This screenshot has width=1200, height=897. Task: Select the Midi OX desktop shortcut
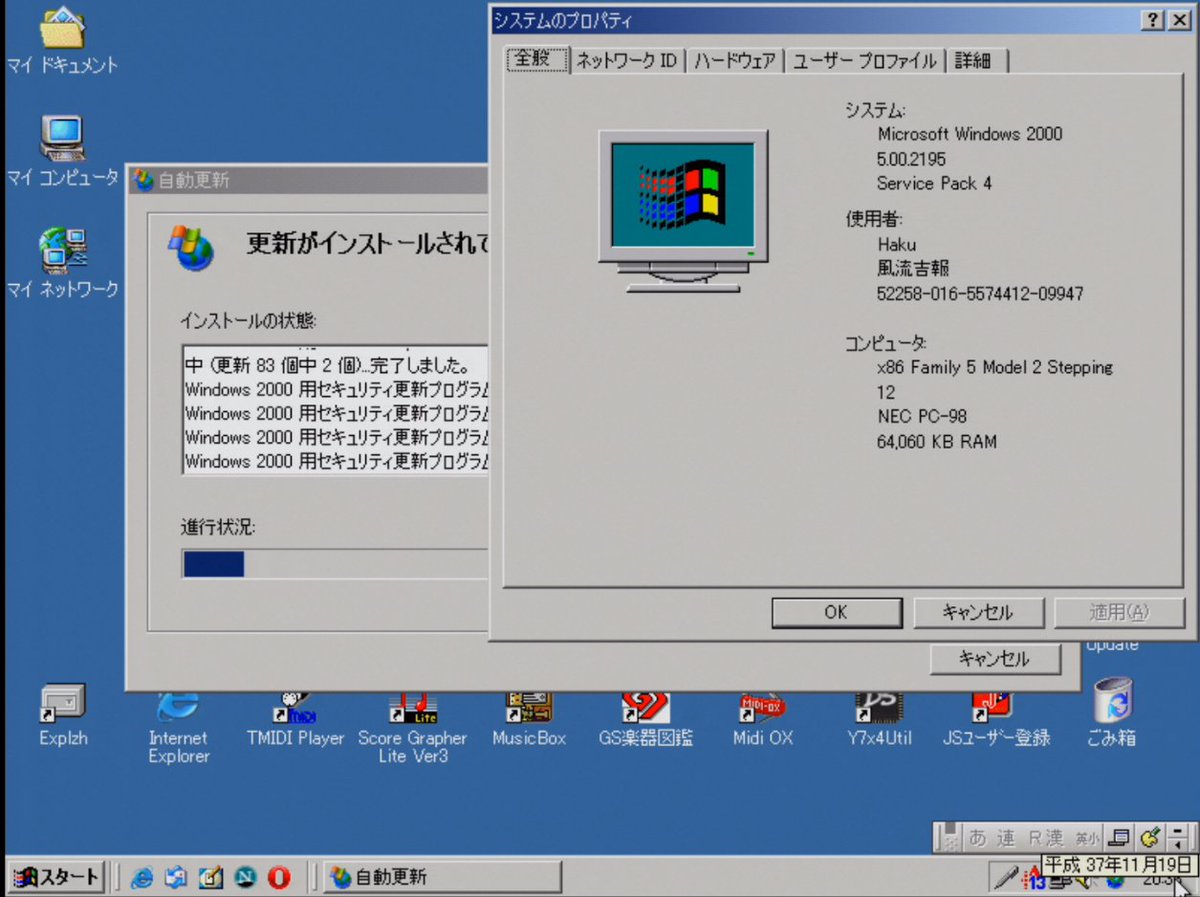click(762, 718)
